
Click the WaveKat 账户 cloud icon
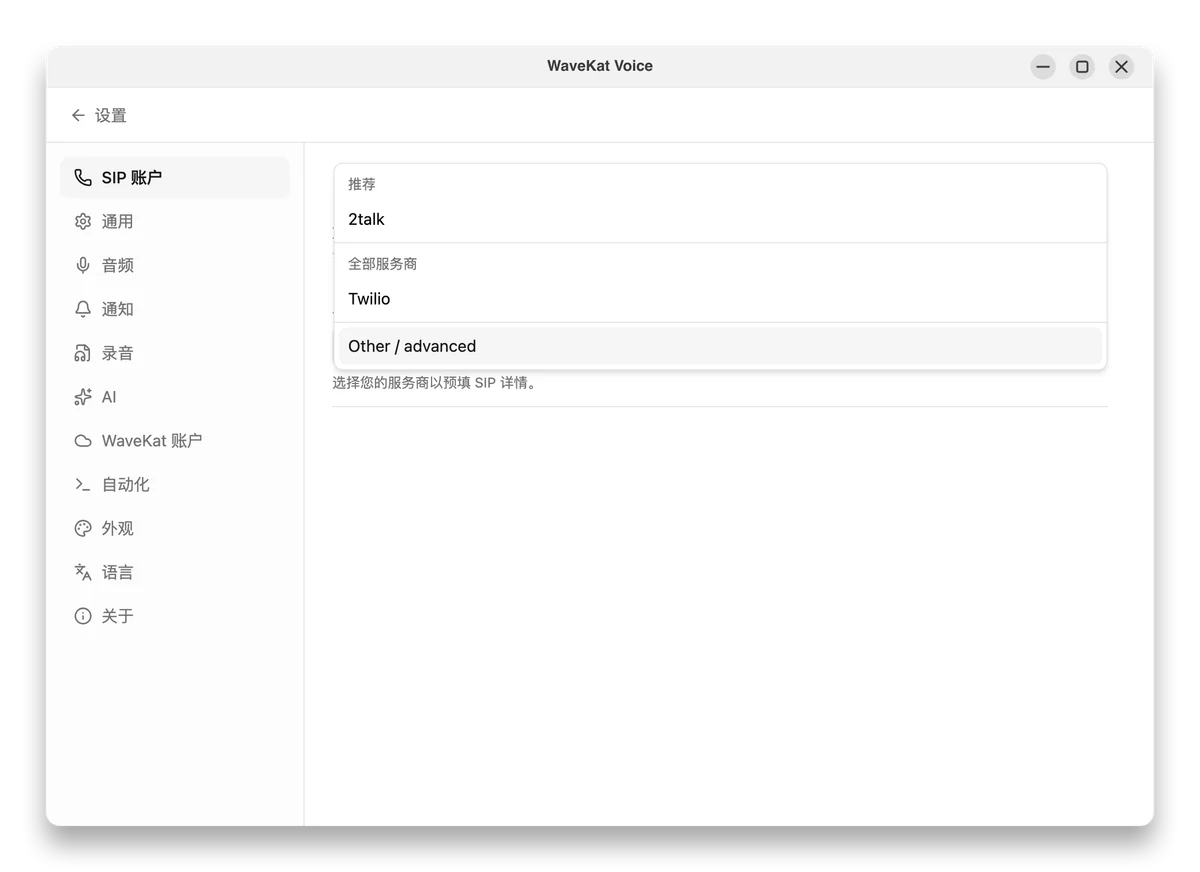click(x=83, y=441)
